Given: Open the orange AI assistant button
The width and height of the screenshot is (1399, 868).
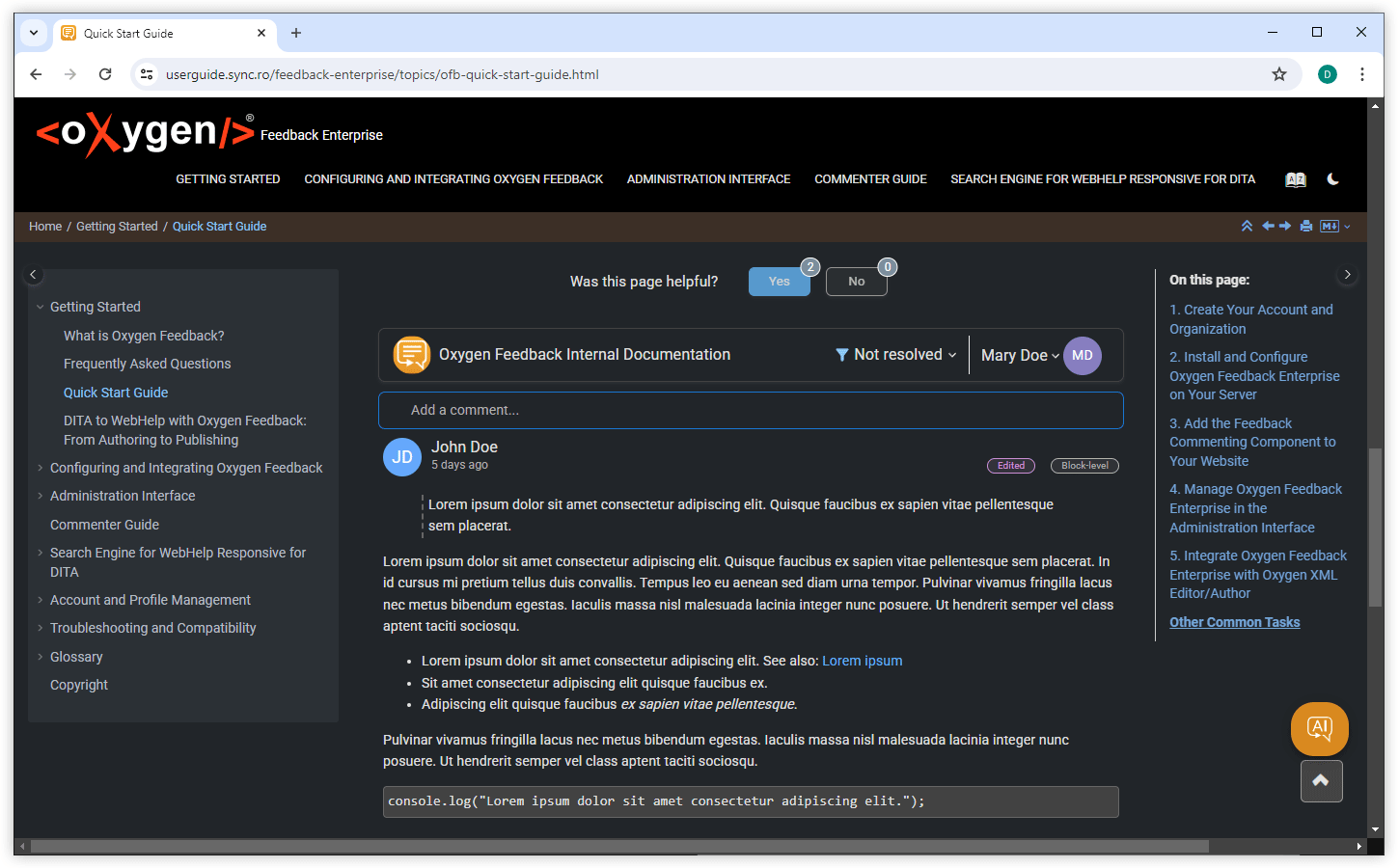Looking at the screenshot, I should click(x=1319, y=728).
